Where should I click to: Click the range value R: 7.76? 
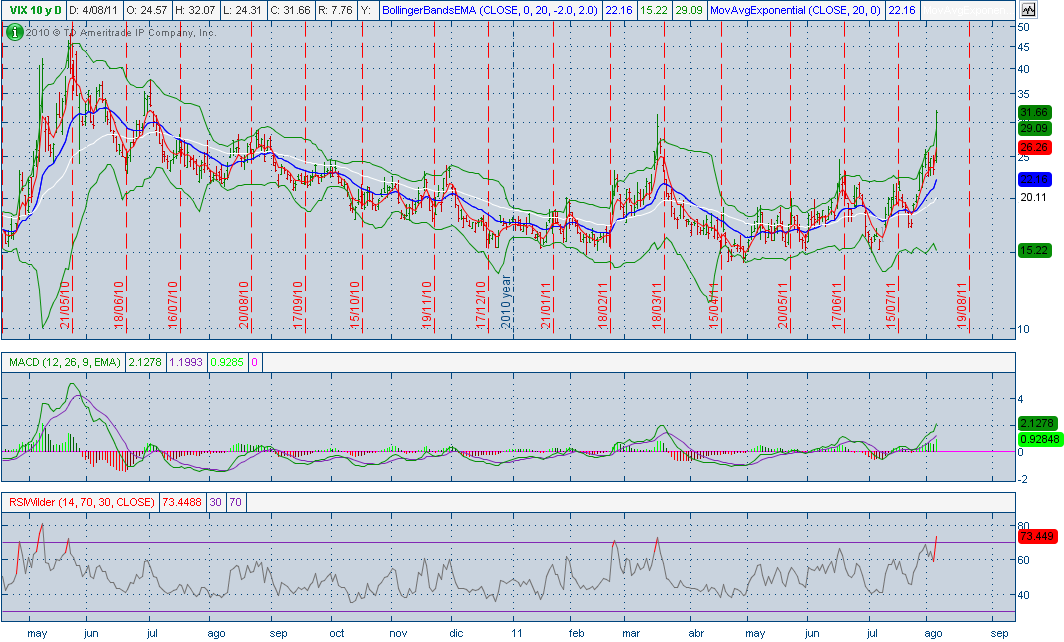click(334, 10)
